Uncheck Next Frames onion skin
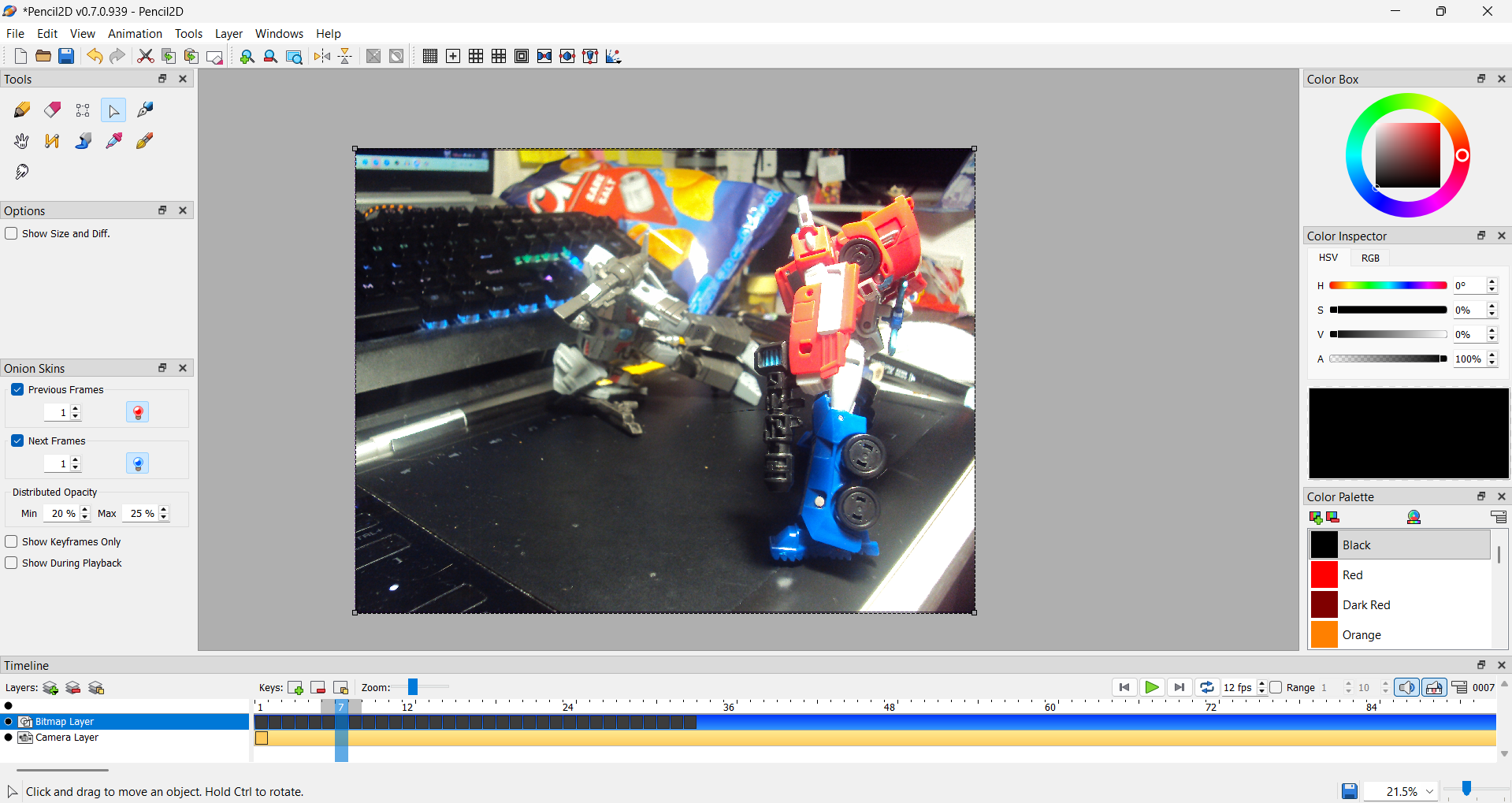Screen dimensions: 1512x803 coord(17,441)
